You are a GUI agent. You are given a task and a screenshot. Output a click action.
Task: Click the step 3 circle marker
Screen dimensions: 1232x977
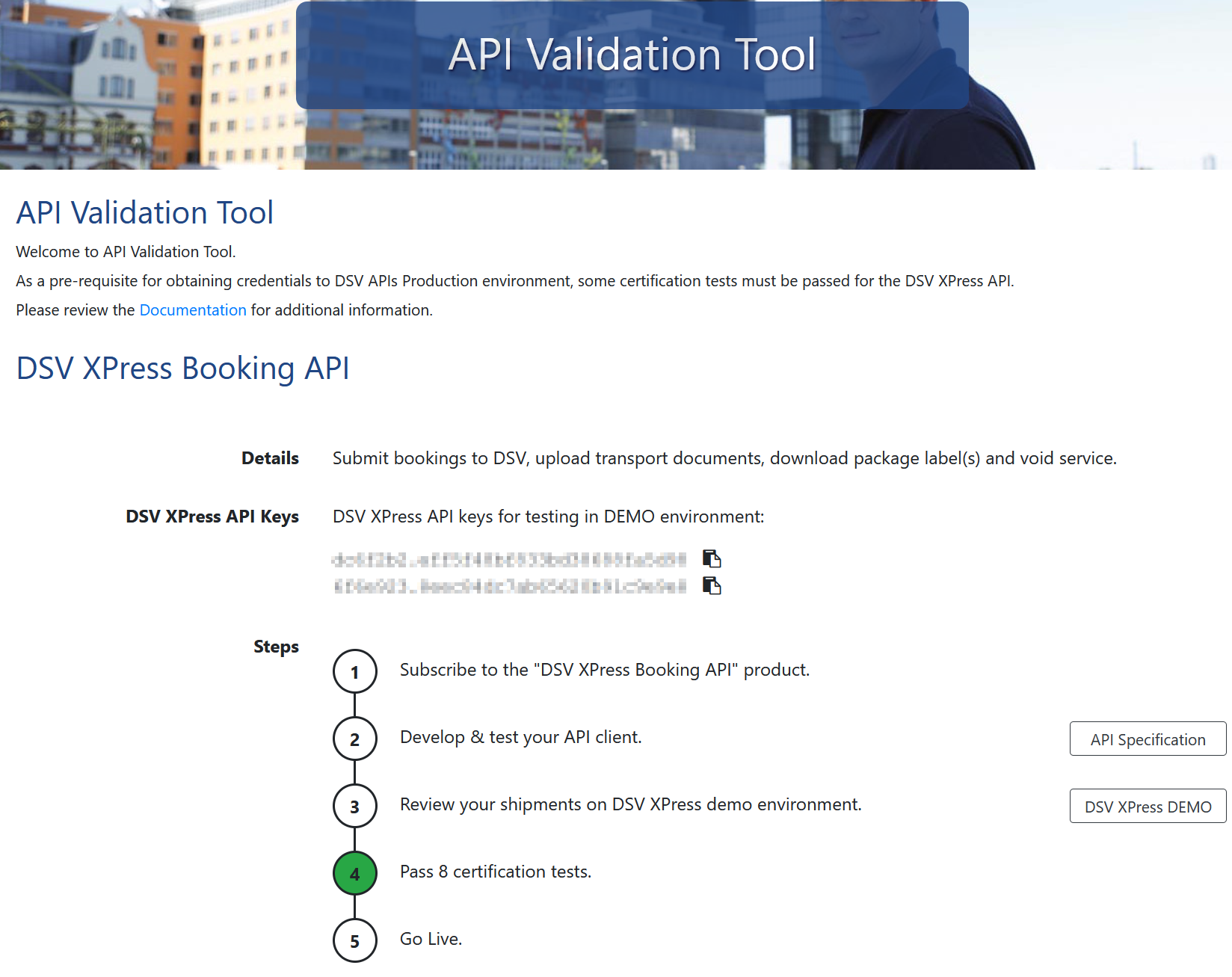(x=354, y=806)
